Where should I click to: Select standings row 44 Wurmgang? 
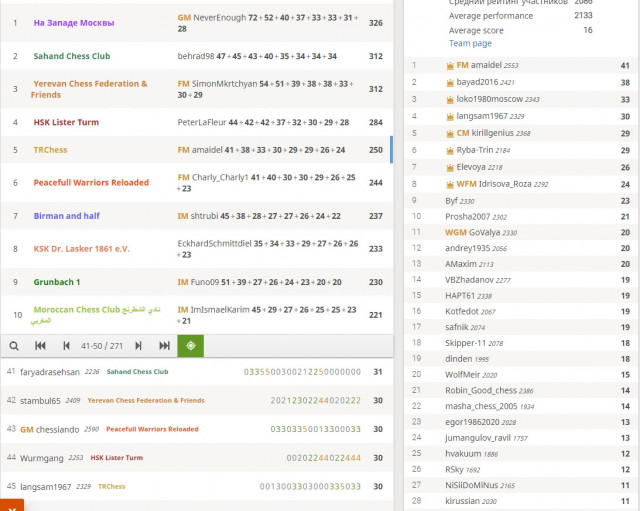197,458
